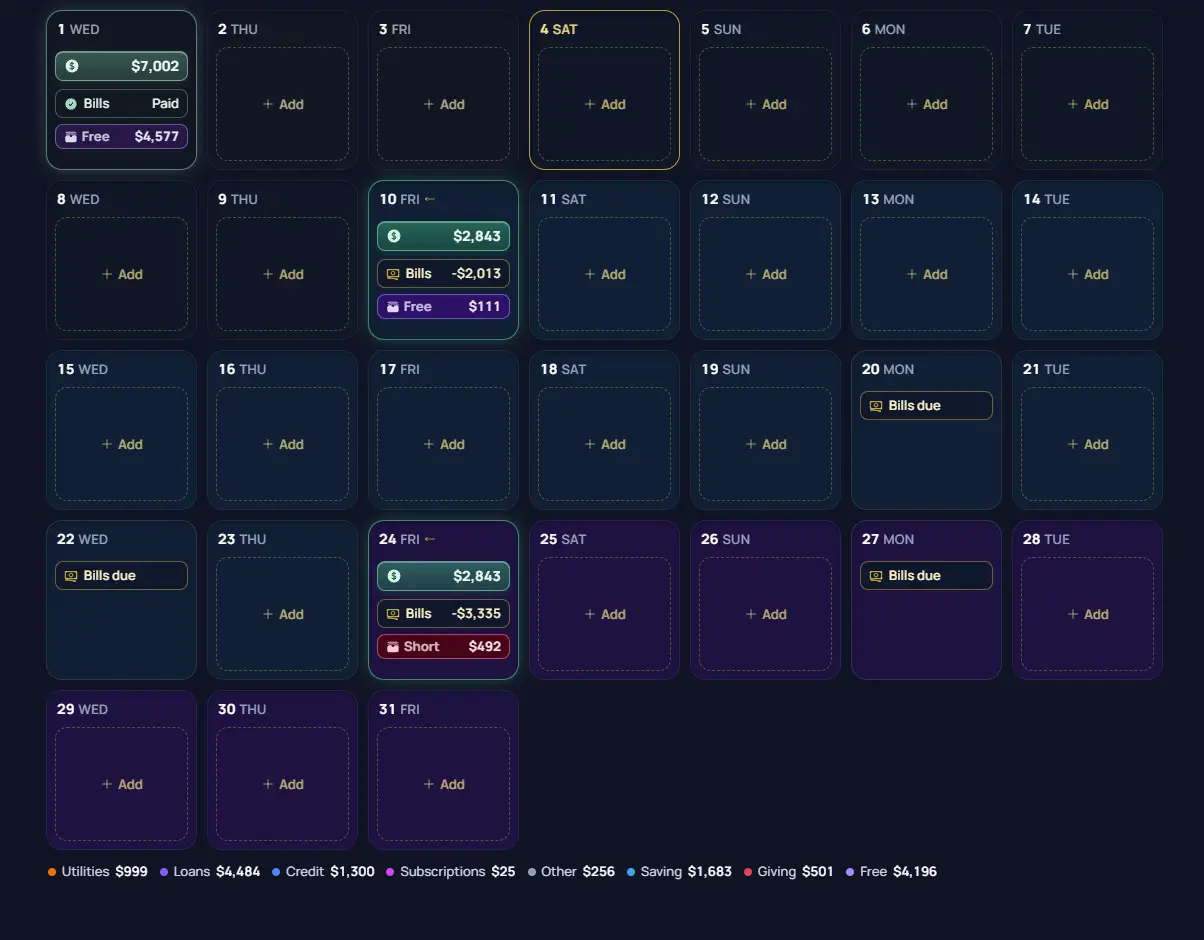Click the arrow icon next to 24 FRI

[430, 539]
